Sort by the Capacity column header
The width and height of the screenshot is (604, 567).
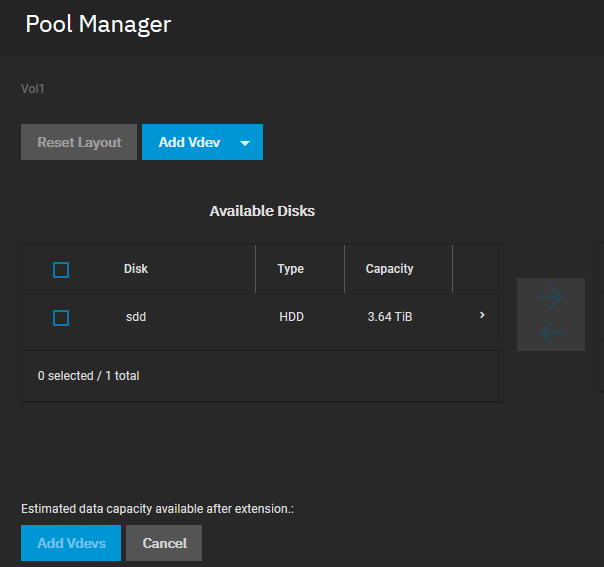389,269
